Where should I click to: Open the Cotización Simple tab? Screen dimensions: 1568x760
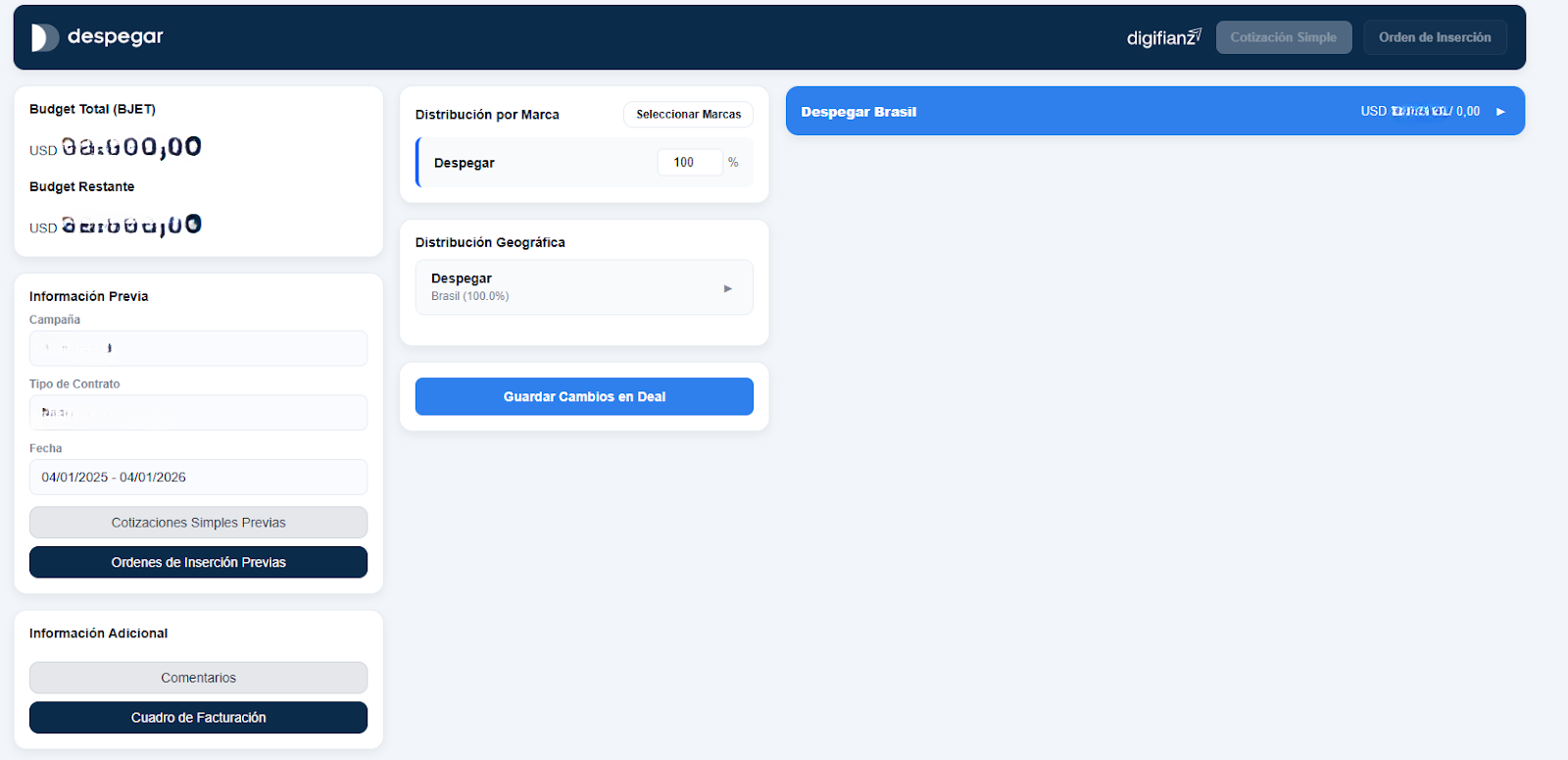pos(1284,37)
